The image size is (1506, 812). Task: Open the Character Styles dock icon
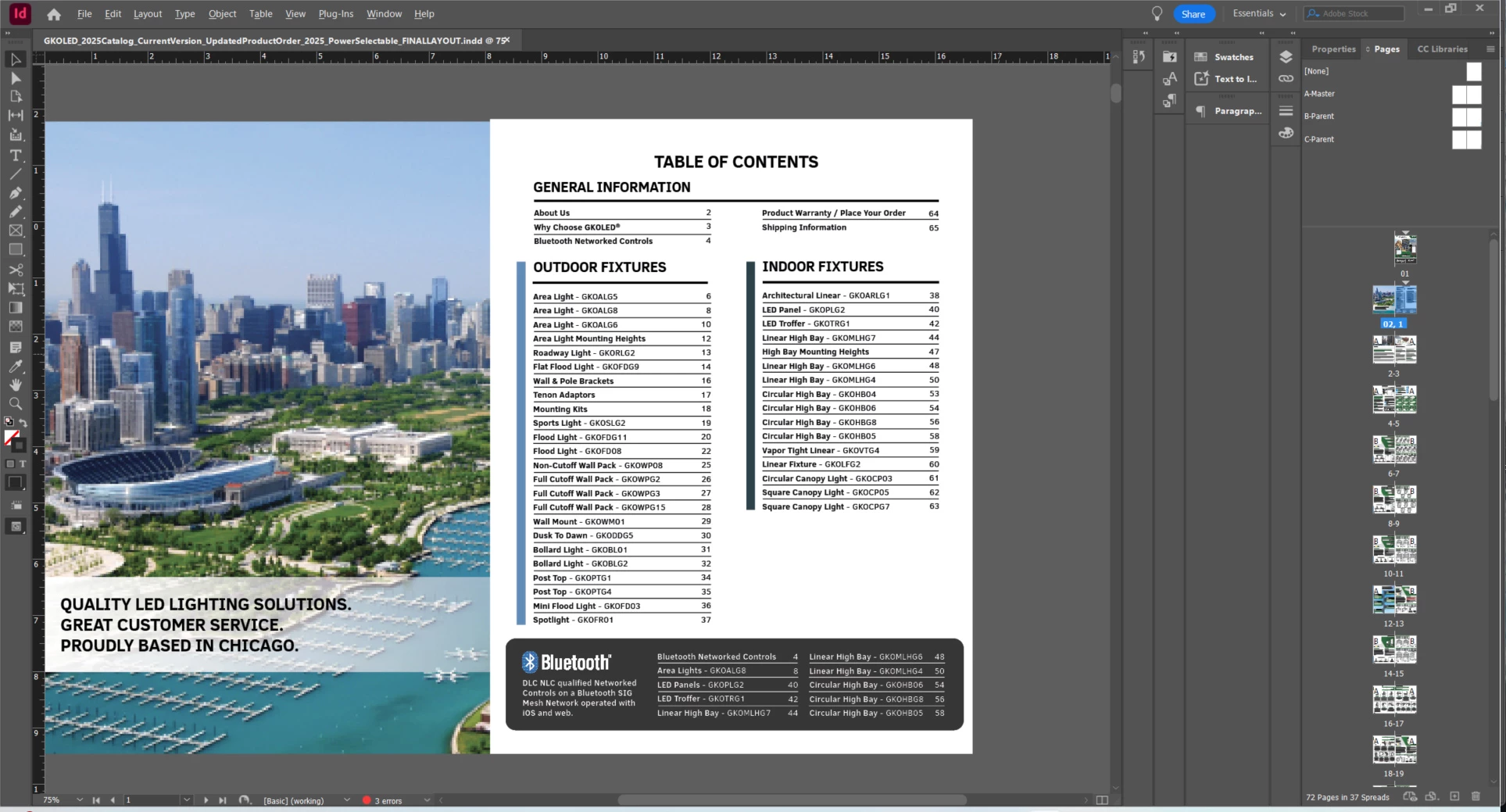pos(1170,79)
